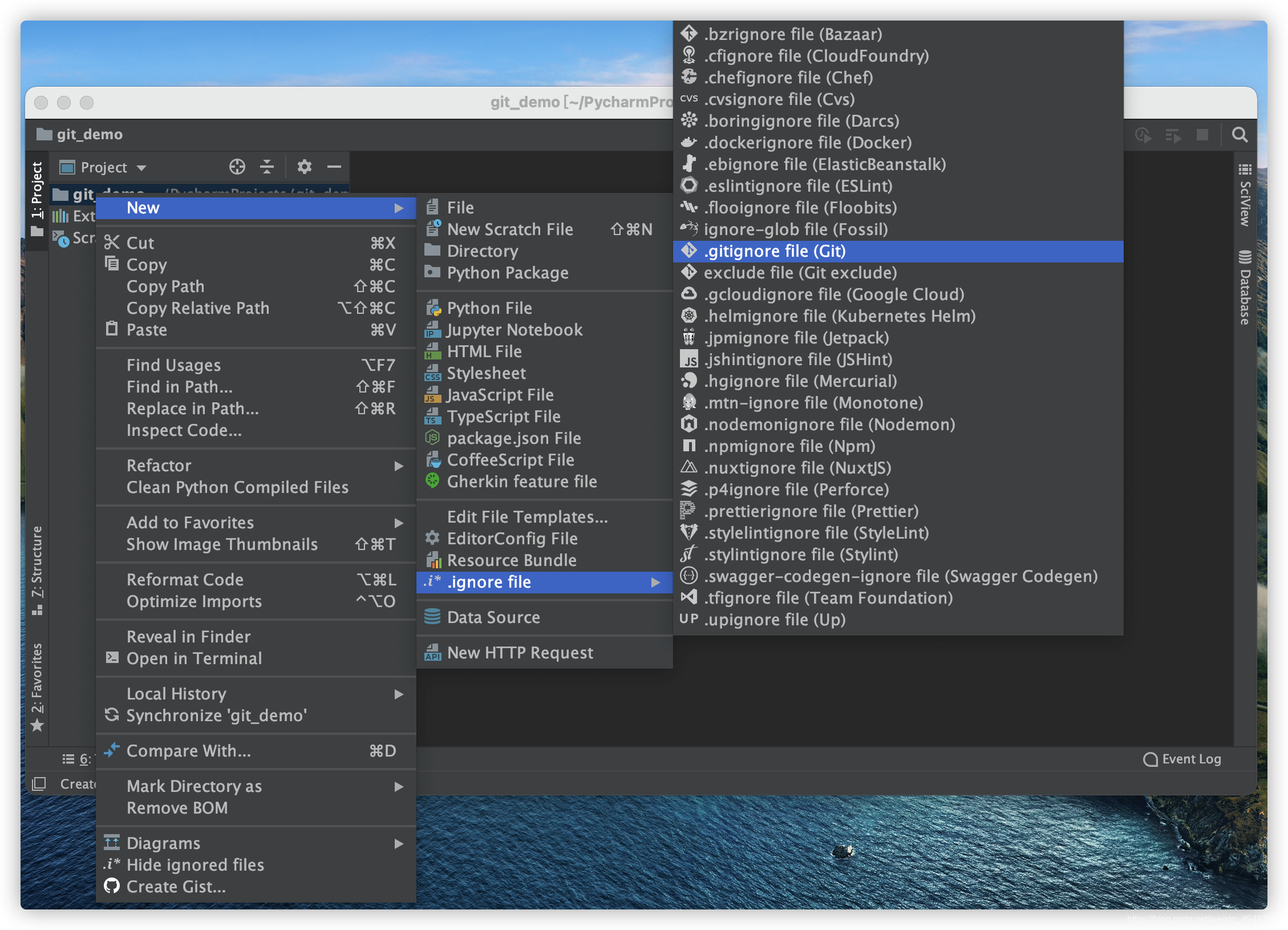Viewport: 1288px width, 930px height.
Task: Click the arrow on the New row
Action: point(399,208)
